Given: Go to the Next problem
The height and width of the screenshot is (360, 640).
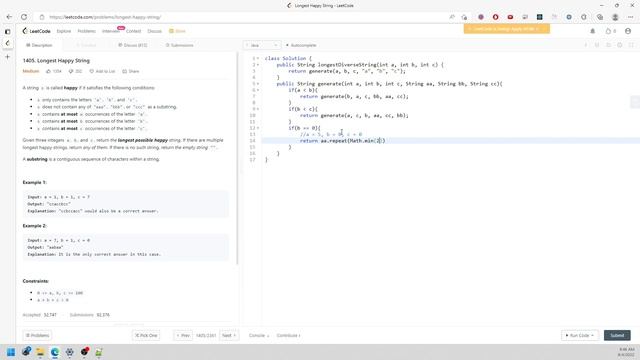Looking at the screenshot, I should click(x=229, y=336).
